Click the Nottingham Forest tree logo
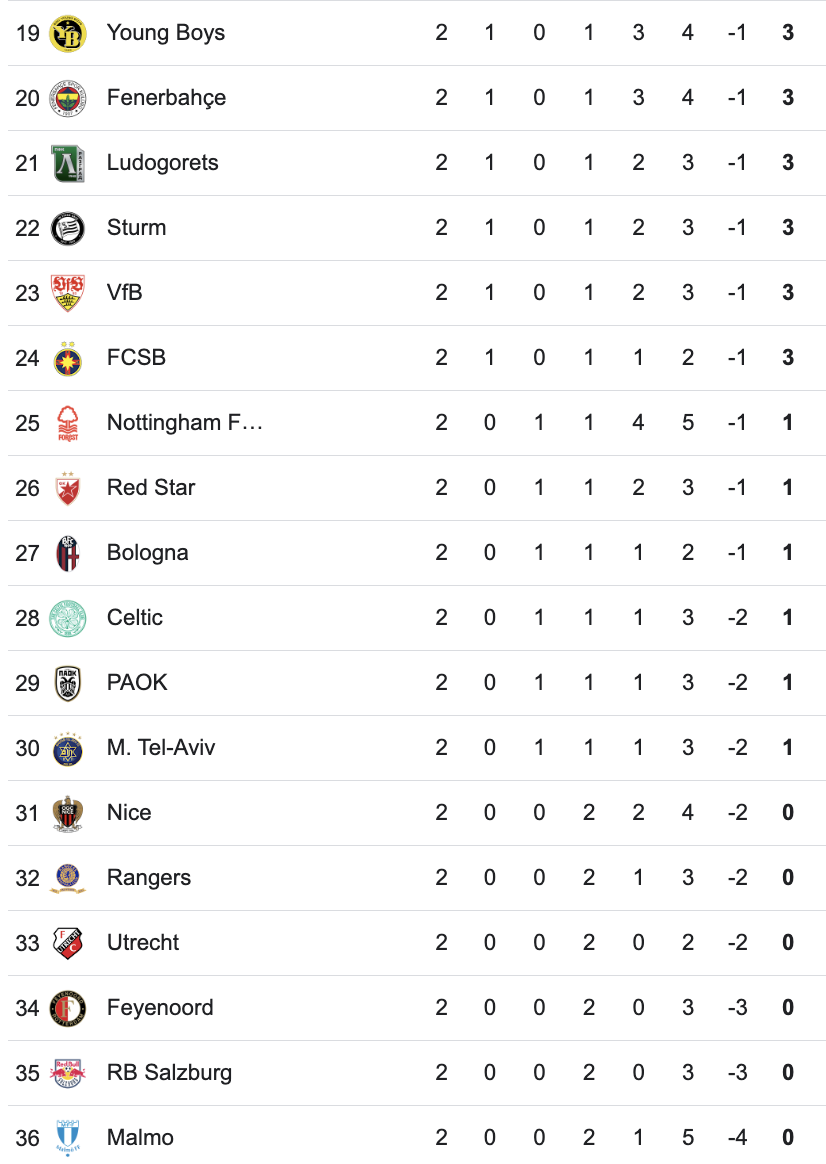 click(68, 423)
